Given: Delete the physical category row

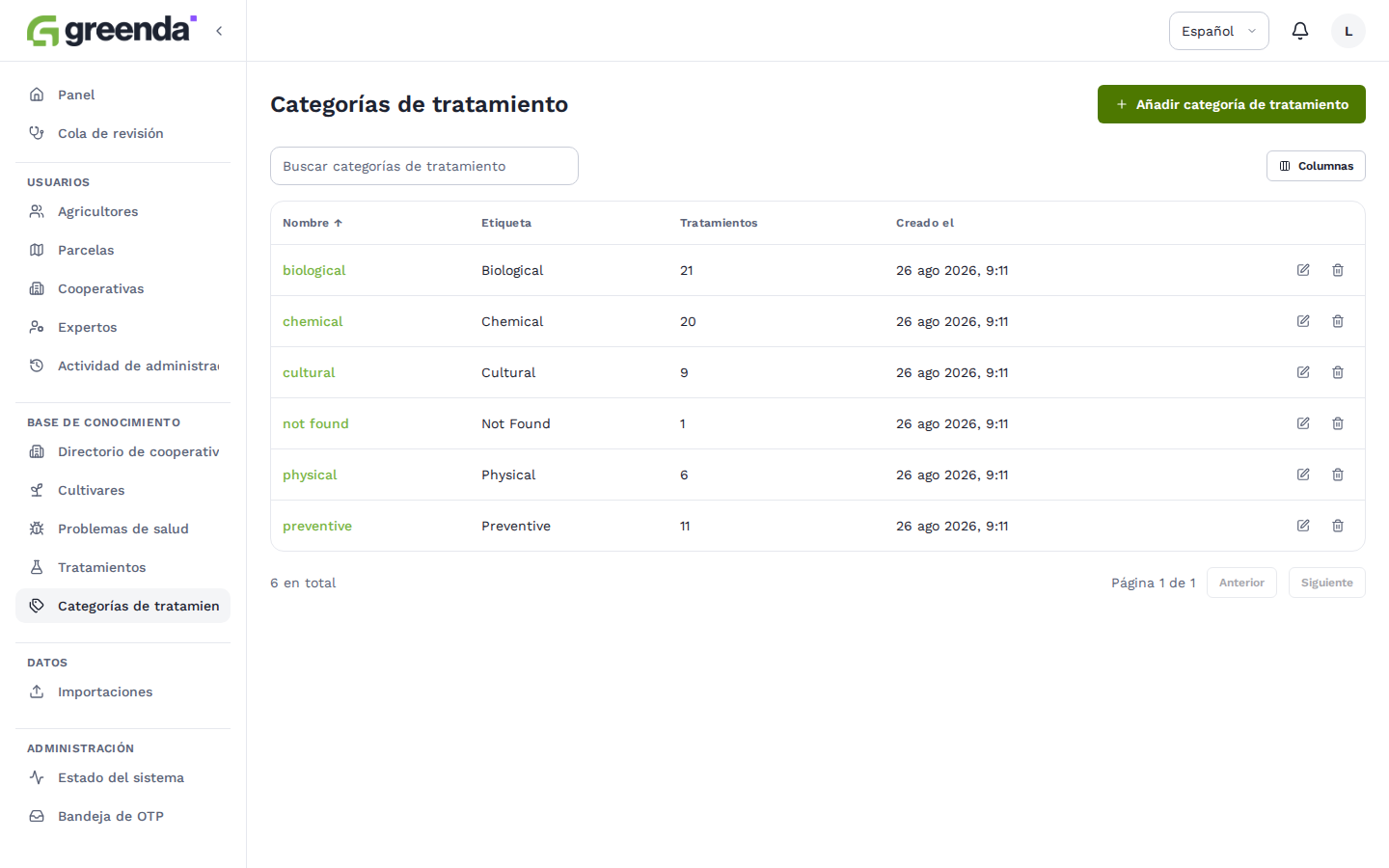Looking at the screenshot, I should coord(1338,475).
